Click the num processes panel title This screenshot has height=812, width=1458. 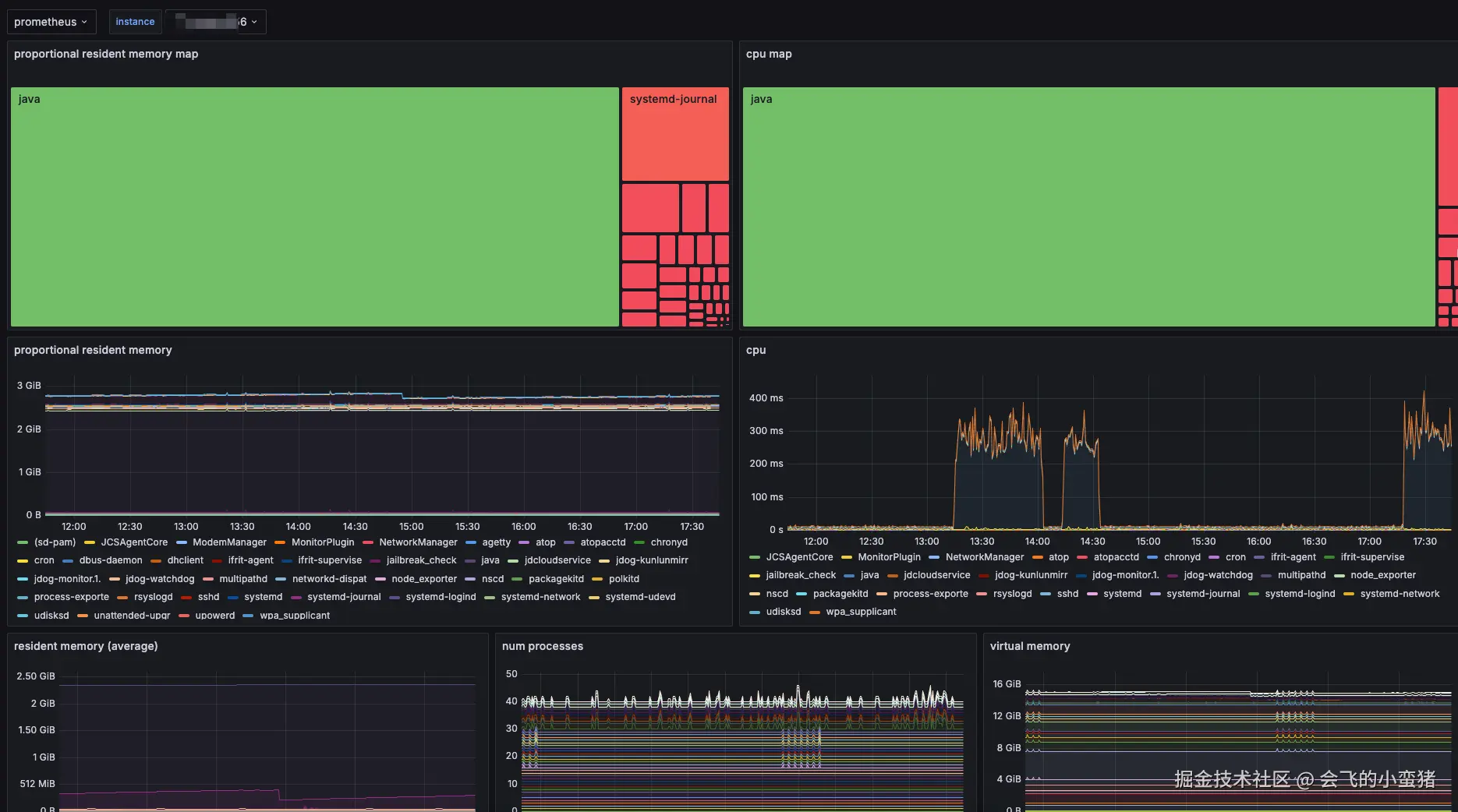coord(542,646)
